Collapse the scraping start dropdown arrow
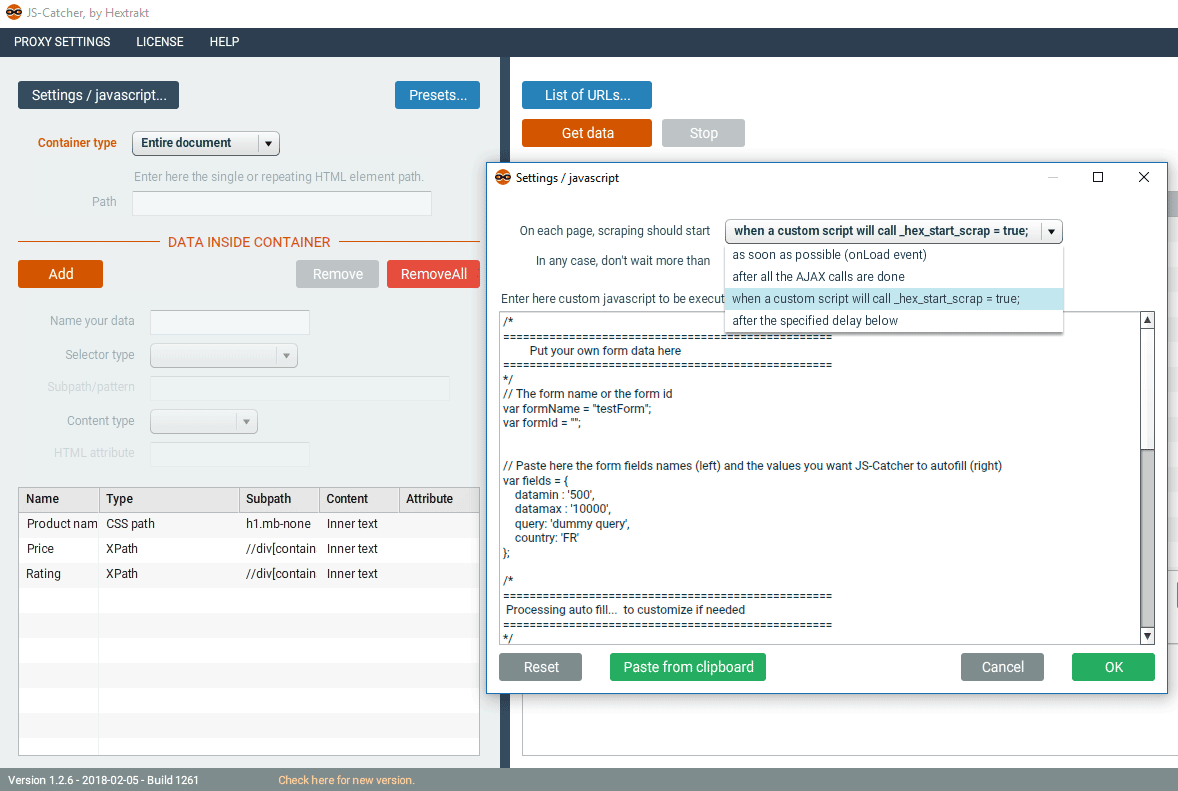The image size is (1178, 791). [x=1051, y=231]
